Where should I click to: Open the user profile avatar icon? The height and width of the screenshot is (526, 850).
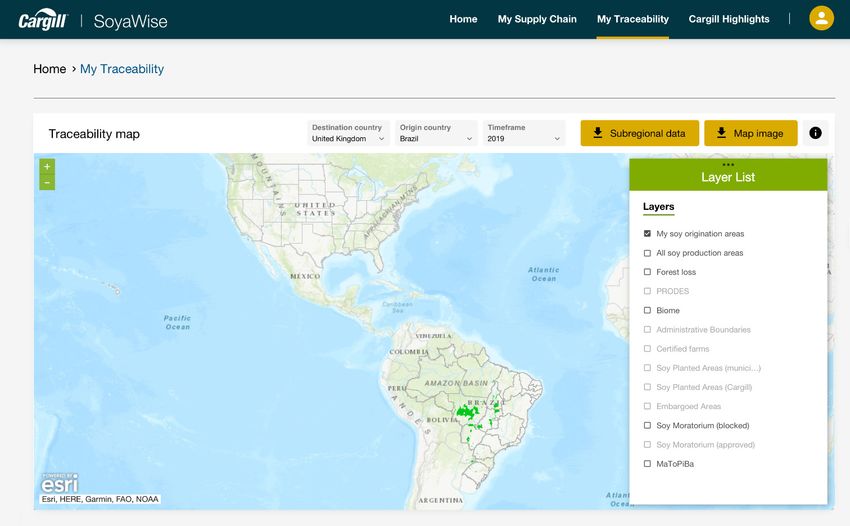coord(821,18)
